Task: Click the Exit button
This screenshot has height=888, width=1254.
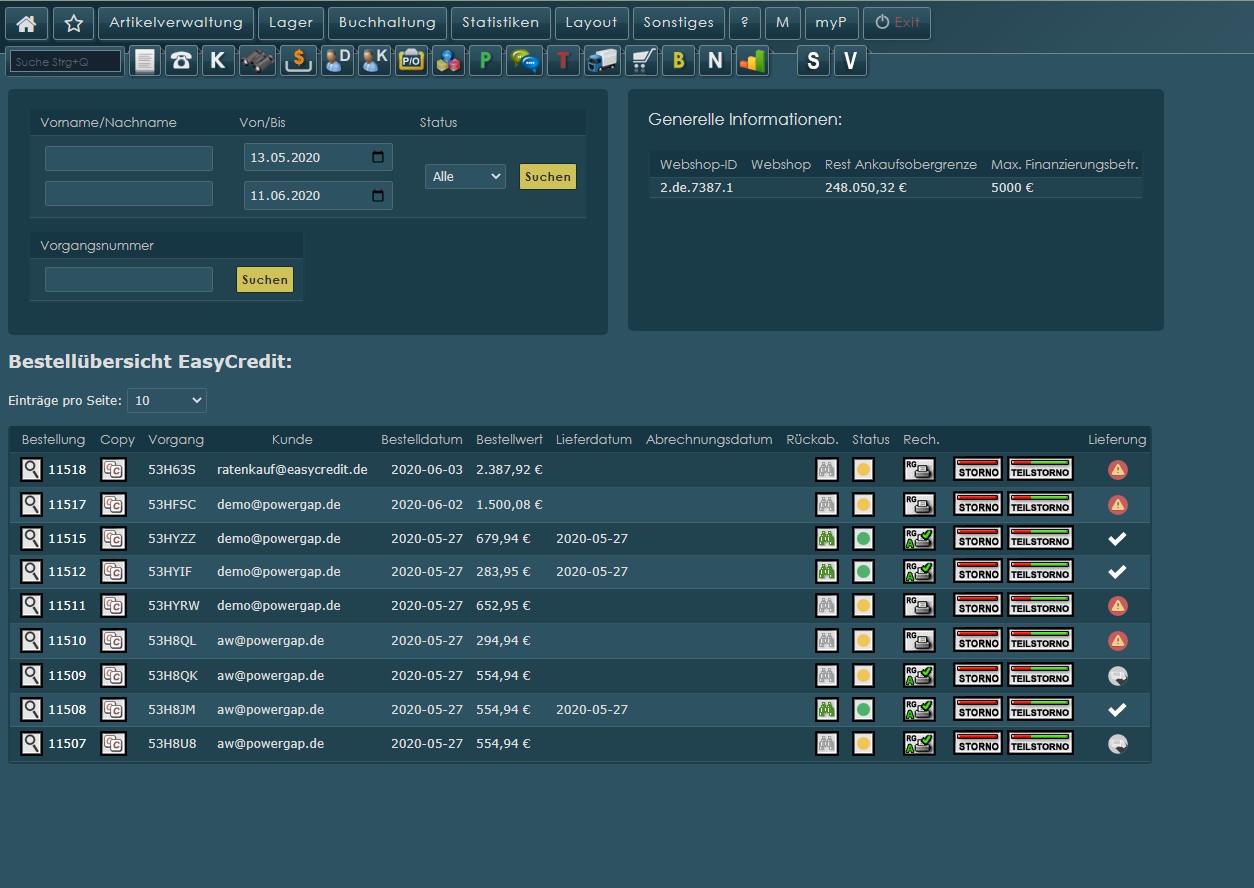Action: (x=896, y=23)
